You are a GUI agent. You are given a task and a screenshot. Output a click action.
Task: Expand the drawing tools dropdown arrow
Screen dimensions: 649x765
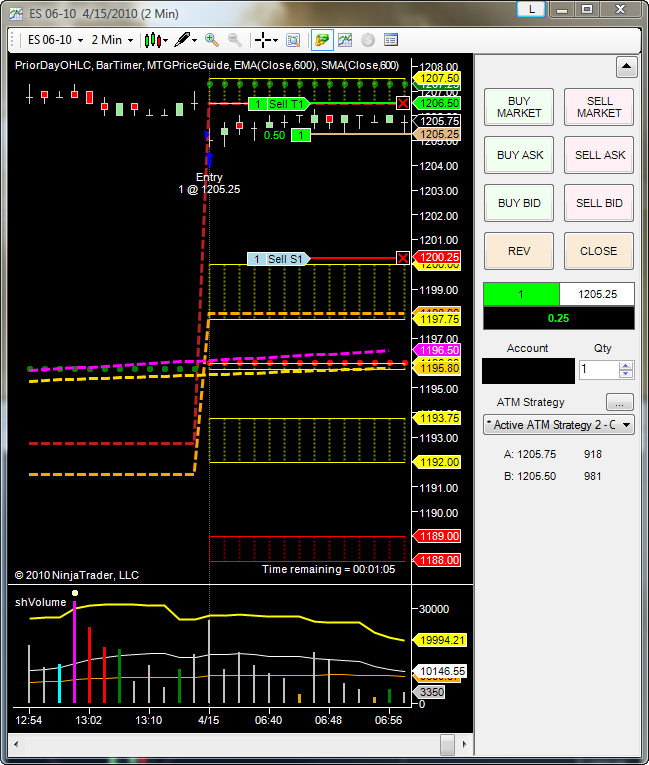point(195,40)
